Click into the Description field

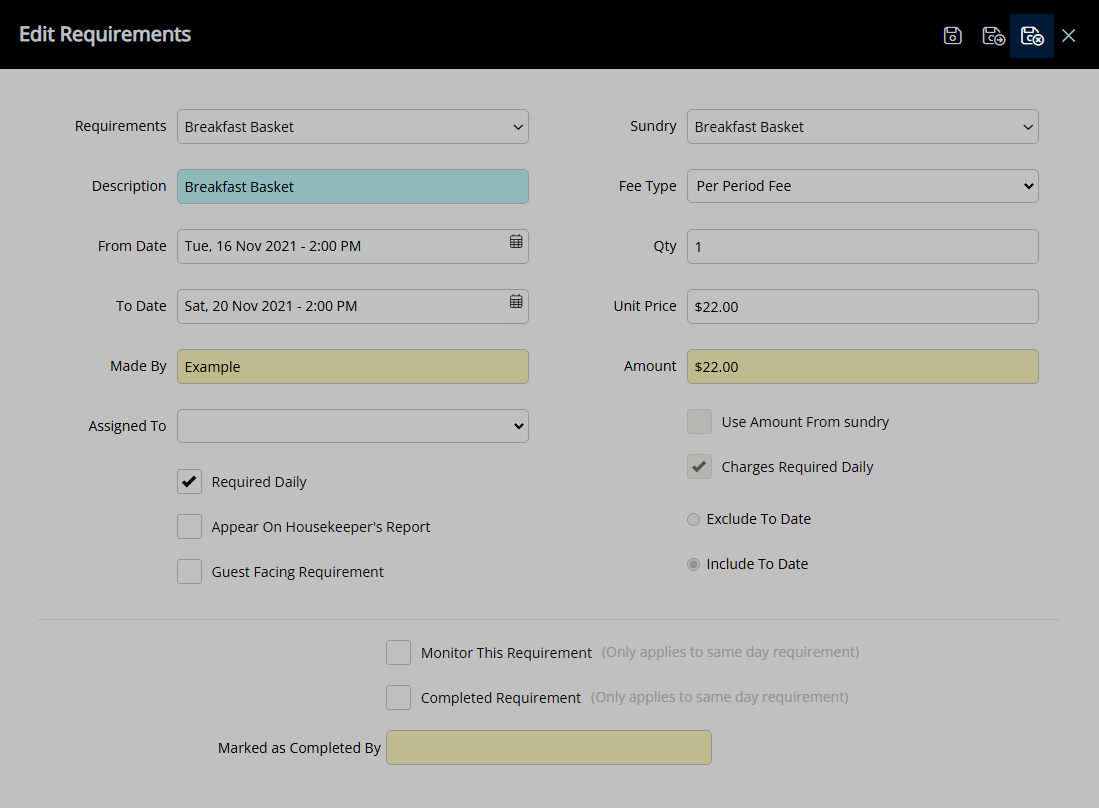353,186
